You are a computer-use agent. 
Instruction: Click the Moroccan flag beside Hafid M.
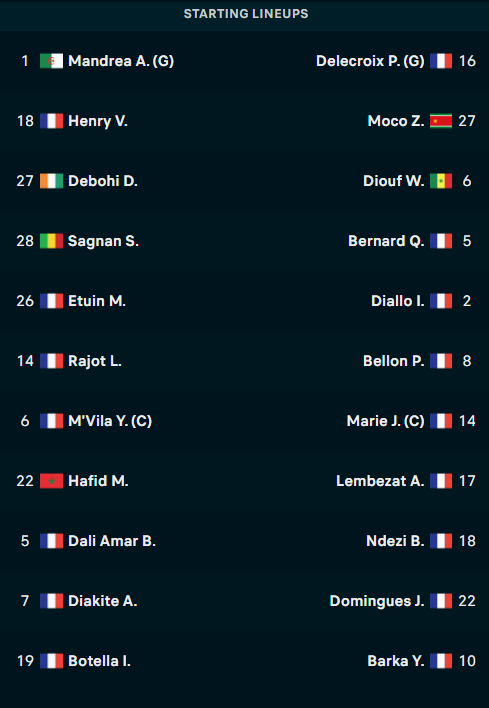51,481
